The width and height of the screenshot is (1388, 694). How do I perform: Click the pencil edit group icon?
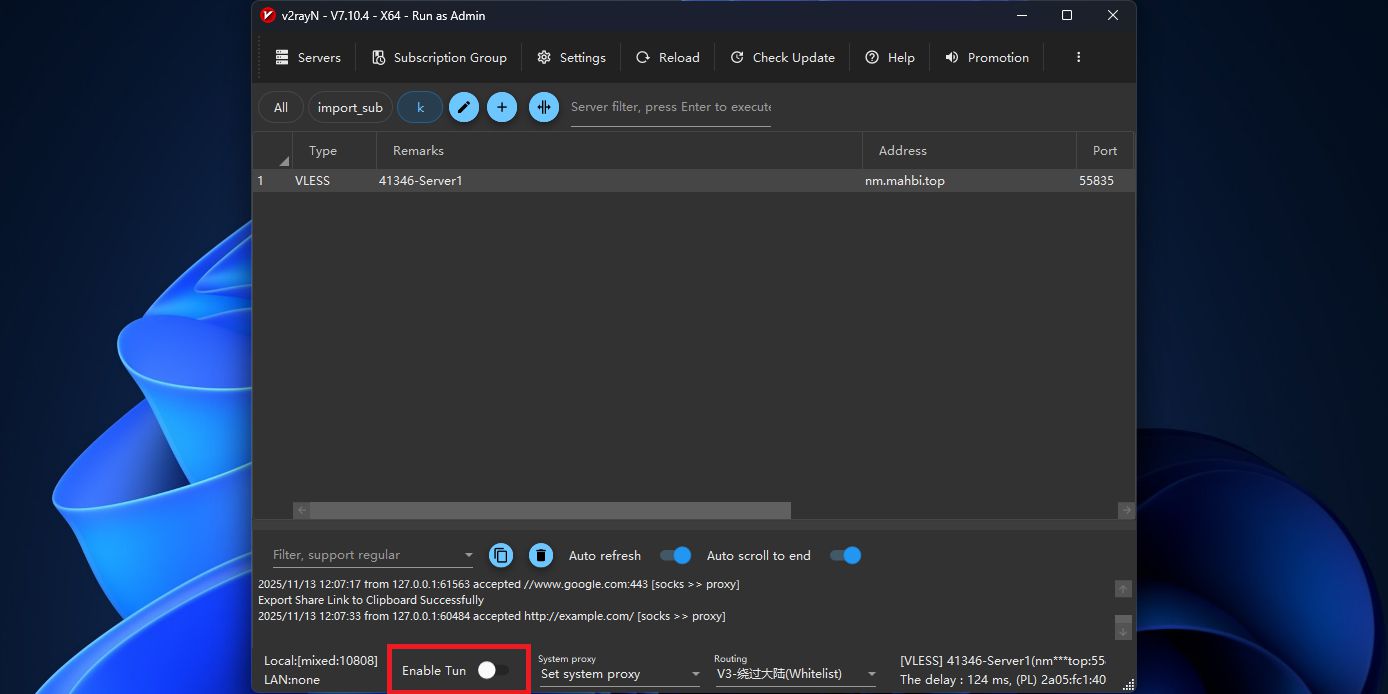[x=464, y=108]
